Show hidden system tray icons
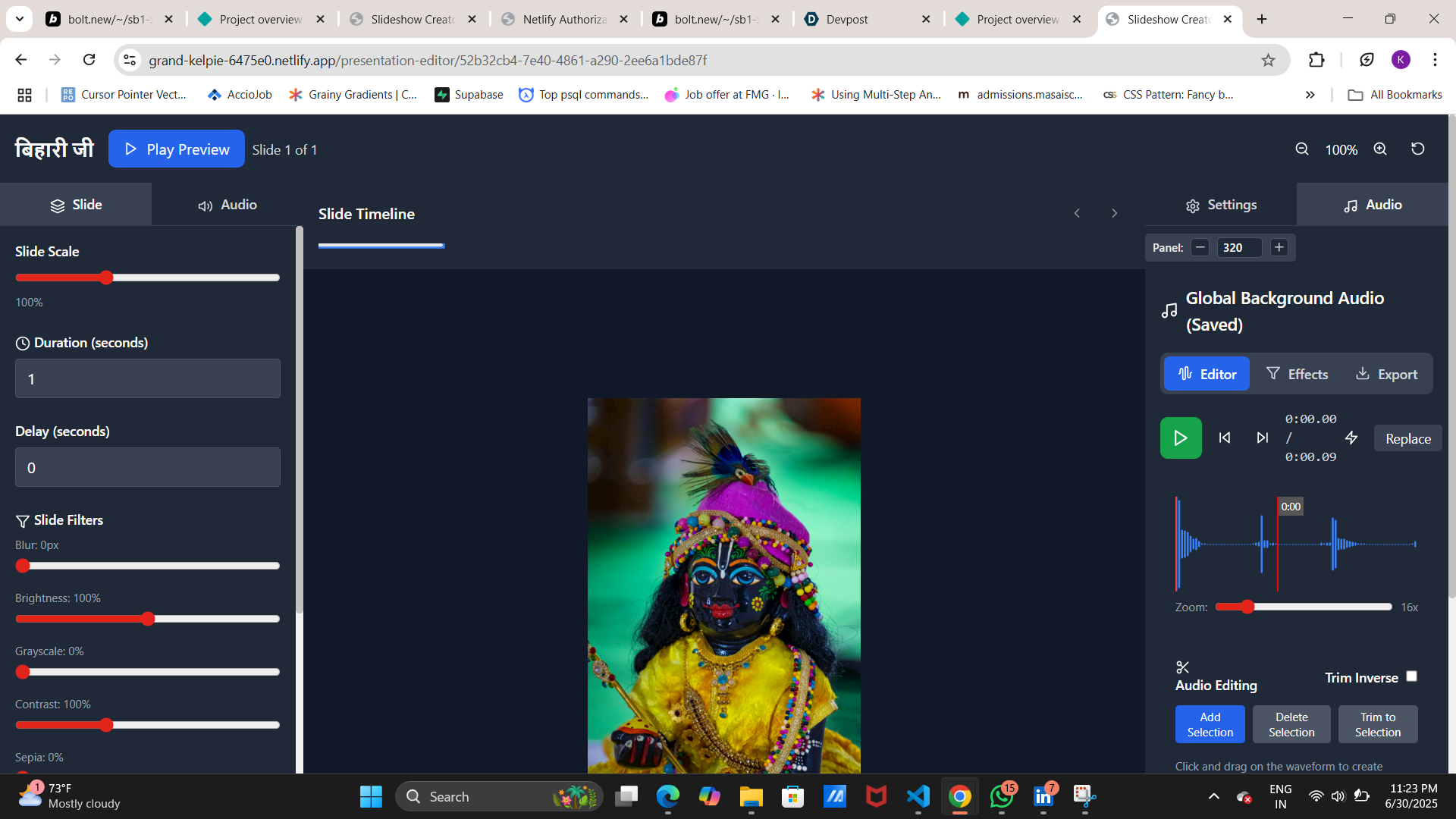 (1213, 796)
